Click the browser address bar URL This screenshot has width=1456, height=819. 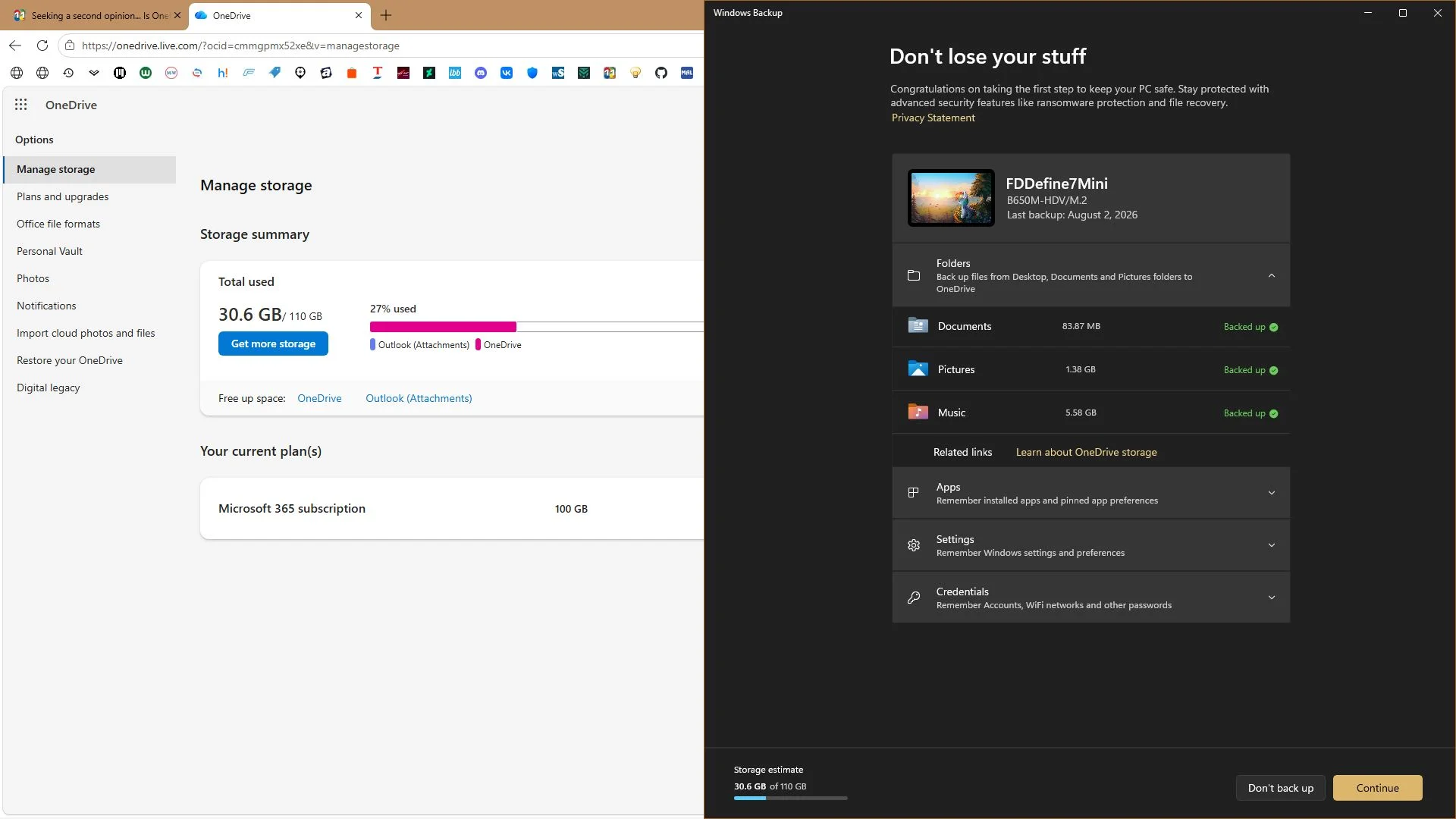pos(240,45)
